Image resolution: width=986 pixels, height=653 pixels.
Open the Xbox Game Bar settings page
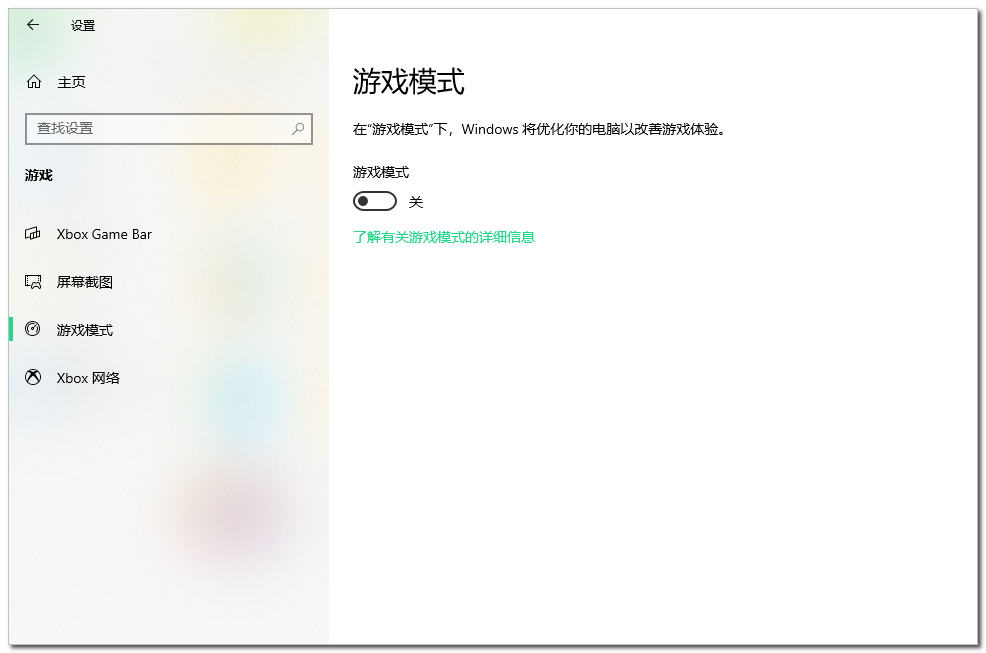coord(104,234)
